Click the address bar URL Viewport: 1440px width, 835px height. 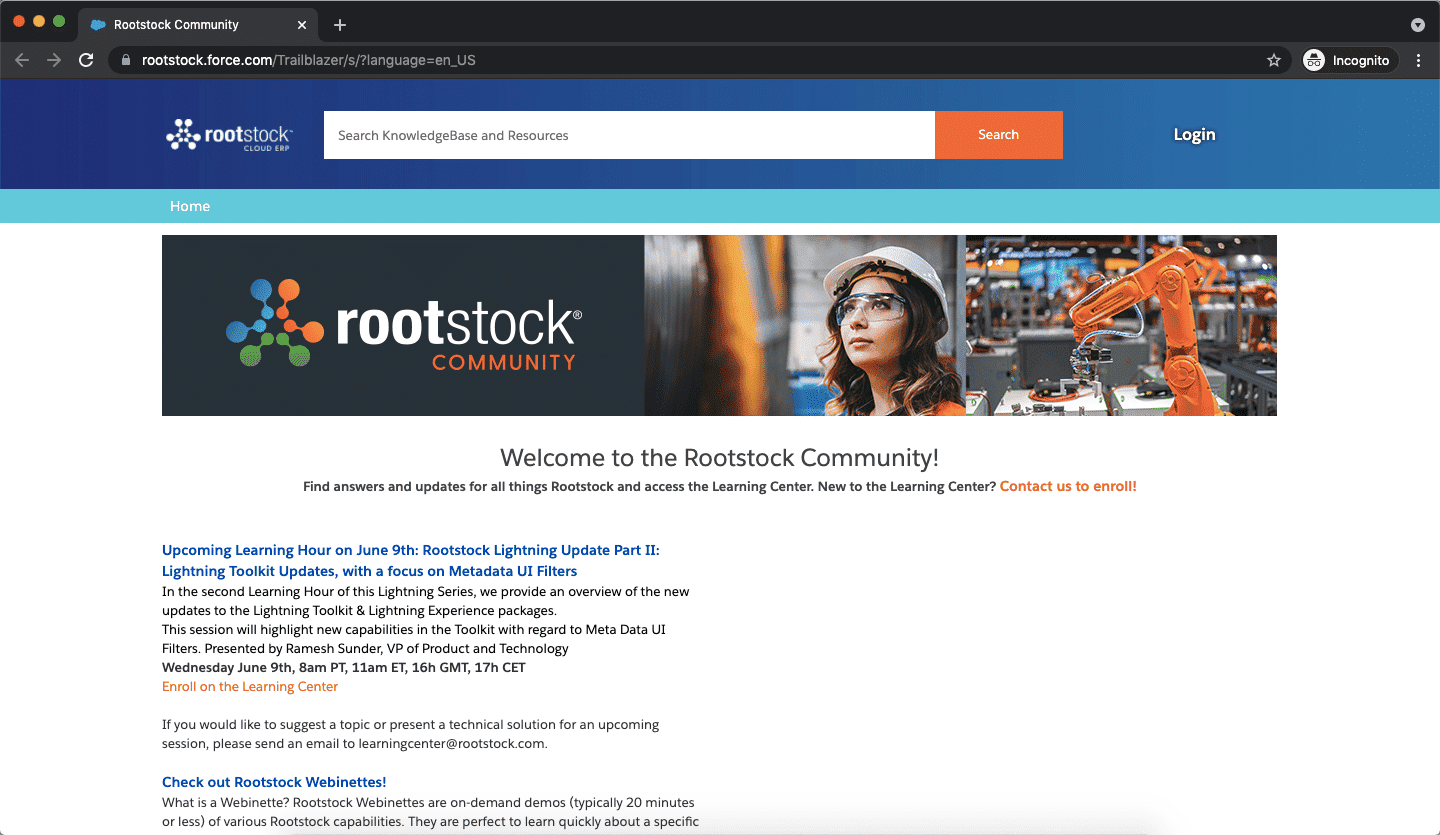[x=309, y=60]
